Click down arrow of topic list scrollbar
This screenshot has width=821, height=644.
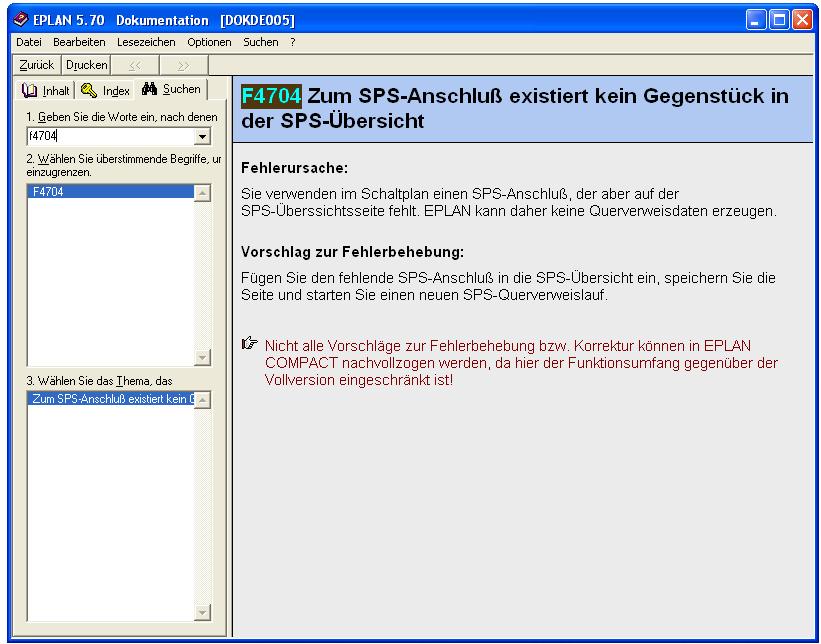(202, 612)
